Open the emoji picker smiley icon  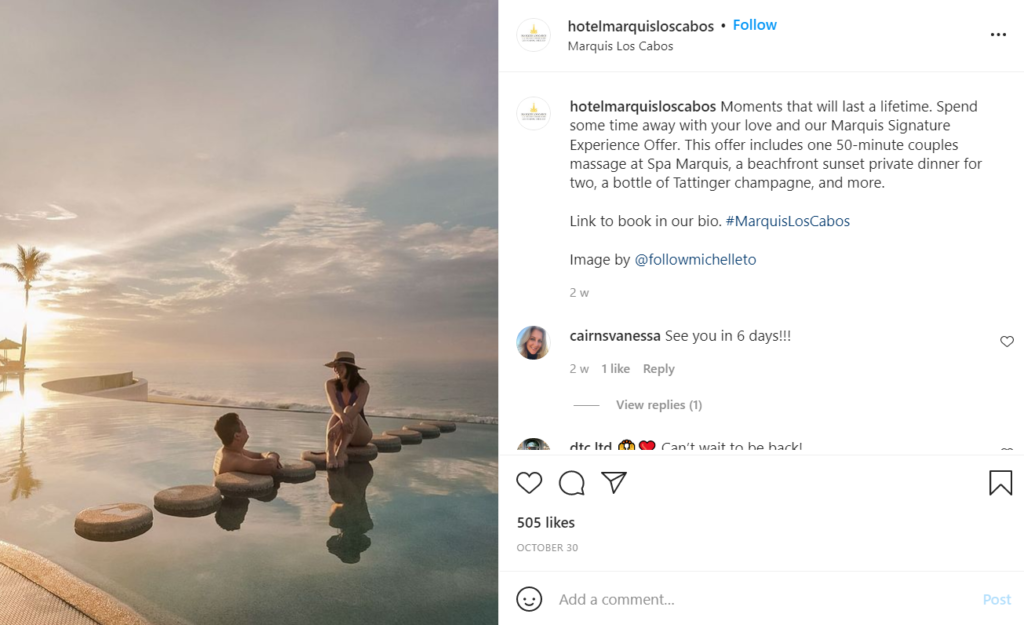[x=529, y=599]
